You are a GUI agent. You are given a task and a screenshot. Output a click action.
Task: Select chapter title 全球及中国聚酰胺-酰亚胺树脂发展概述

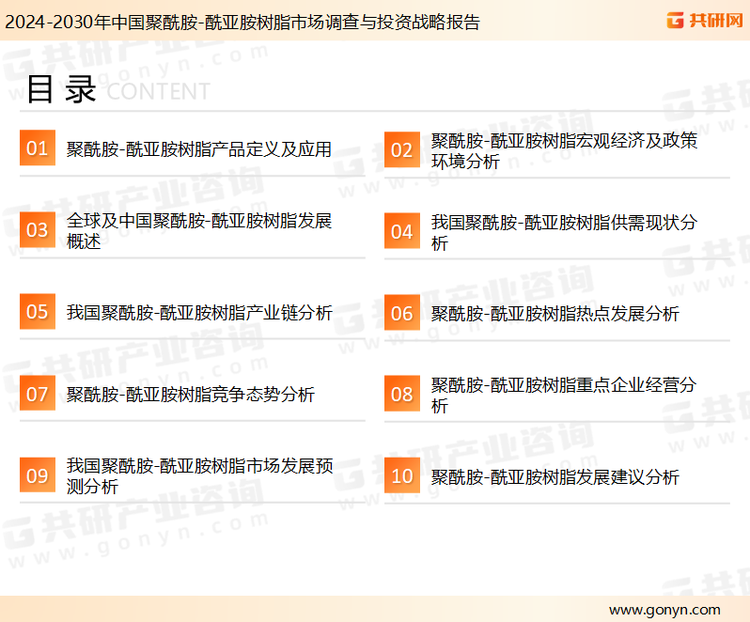pos(199,231)
